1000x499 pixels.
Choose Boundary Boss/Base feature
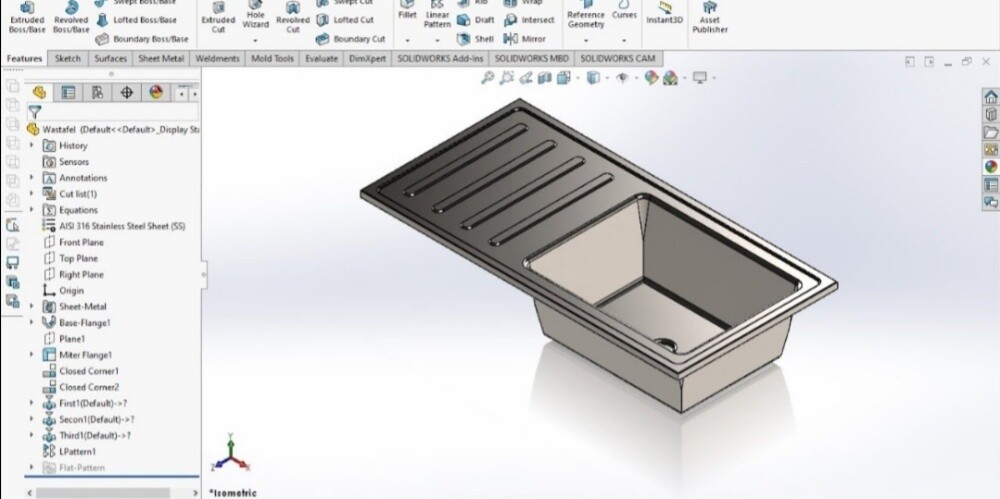[142, 39]
